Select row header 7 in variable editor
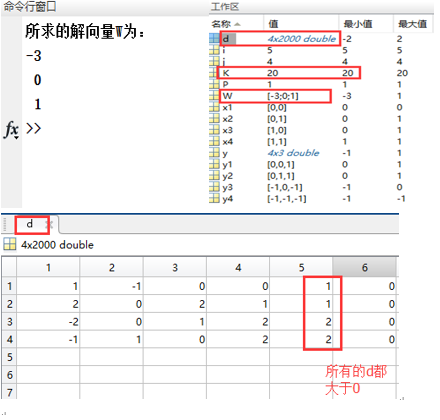The height and width of the screenshot is (420, 440). point(9,392)
